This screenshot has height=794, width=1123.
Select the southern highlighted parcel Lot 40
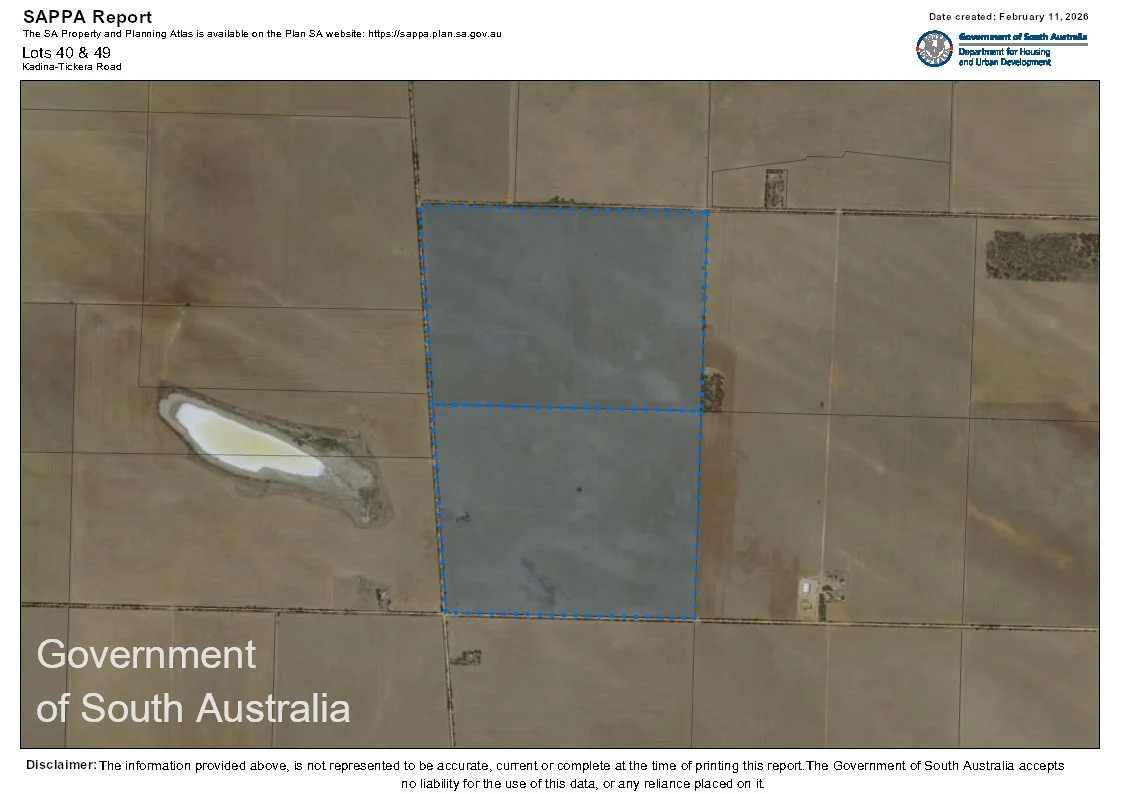[x=570, y=510]
